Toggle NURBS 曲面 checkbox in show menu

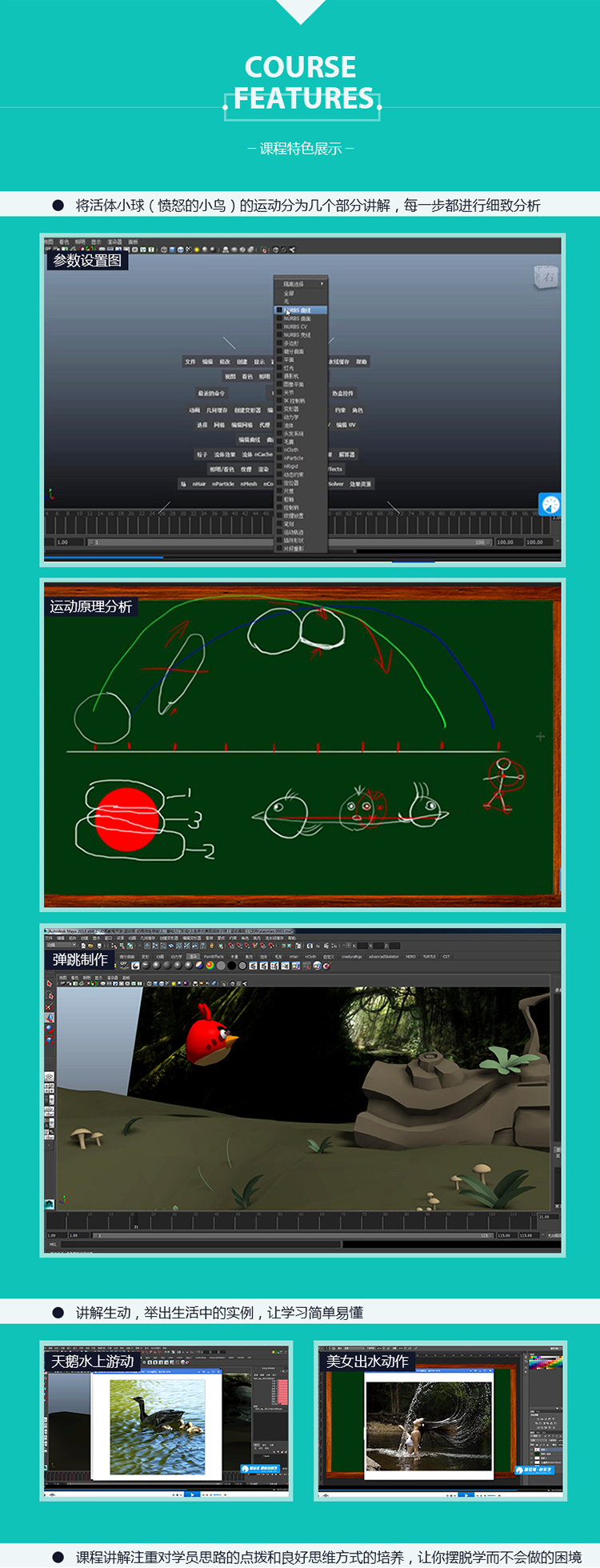[279, 318]
